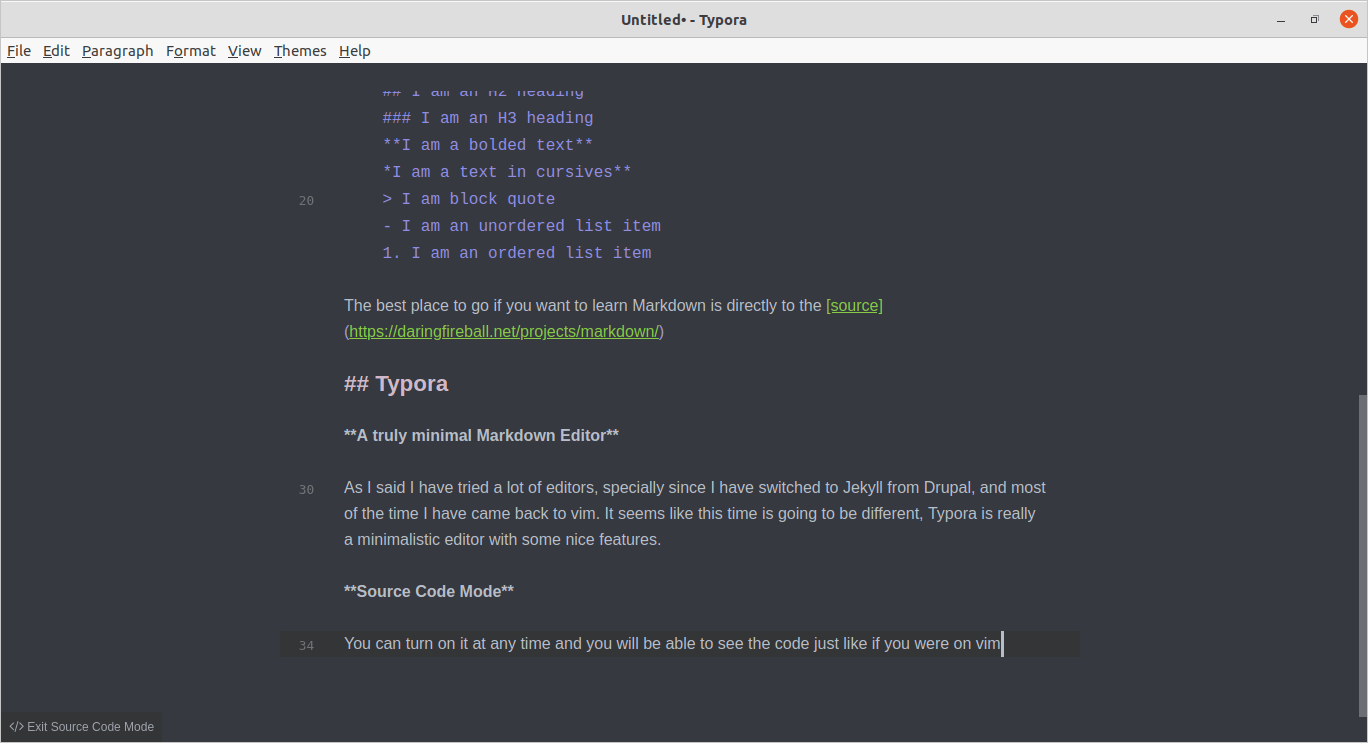Viewport: 1368px width, 743px height.
Task: Click line number 34 in gutter
Action: click(x=306, y=646)
